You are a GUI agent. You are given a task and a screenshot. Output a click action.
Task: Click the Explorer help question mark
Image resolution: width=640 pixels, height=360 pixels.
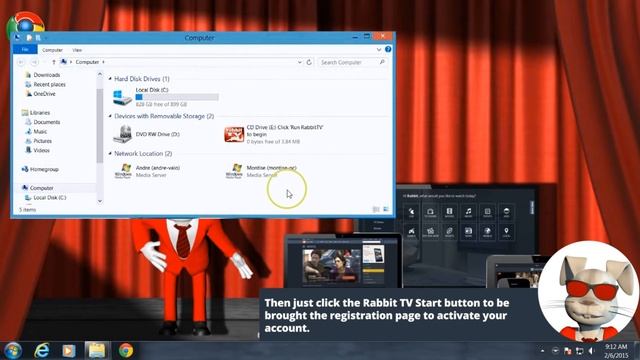tap(388, 49)
